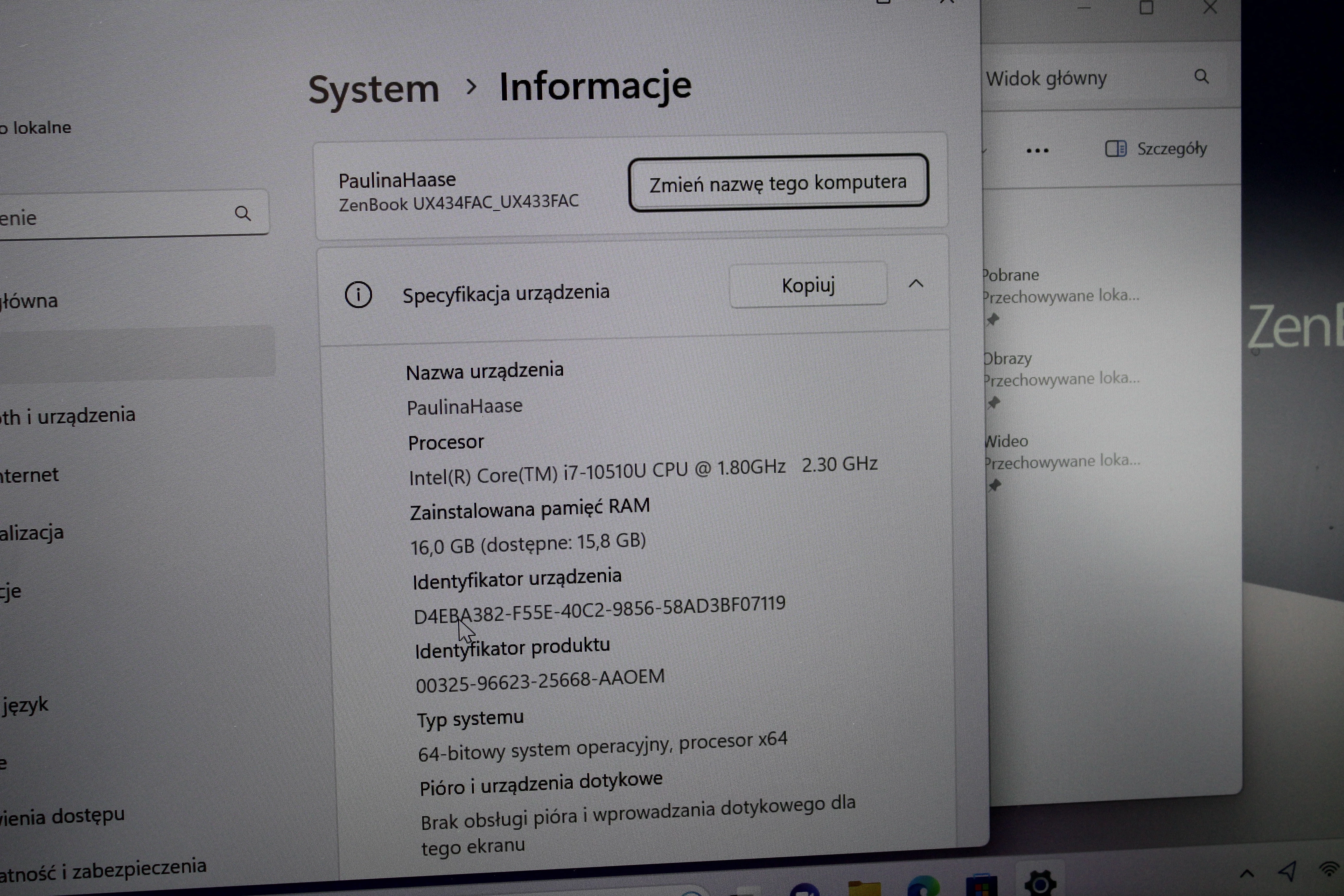
Task: Click the RAM value '16,0 GB (dostępne: 15,8 GB)'
Action: pos(528,543)
